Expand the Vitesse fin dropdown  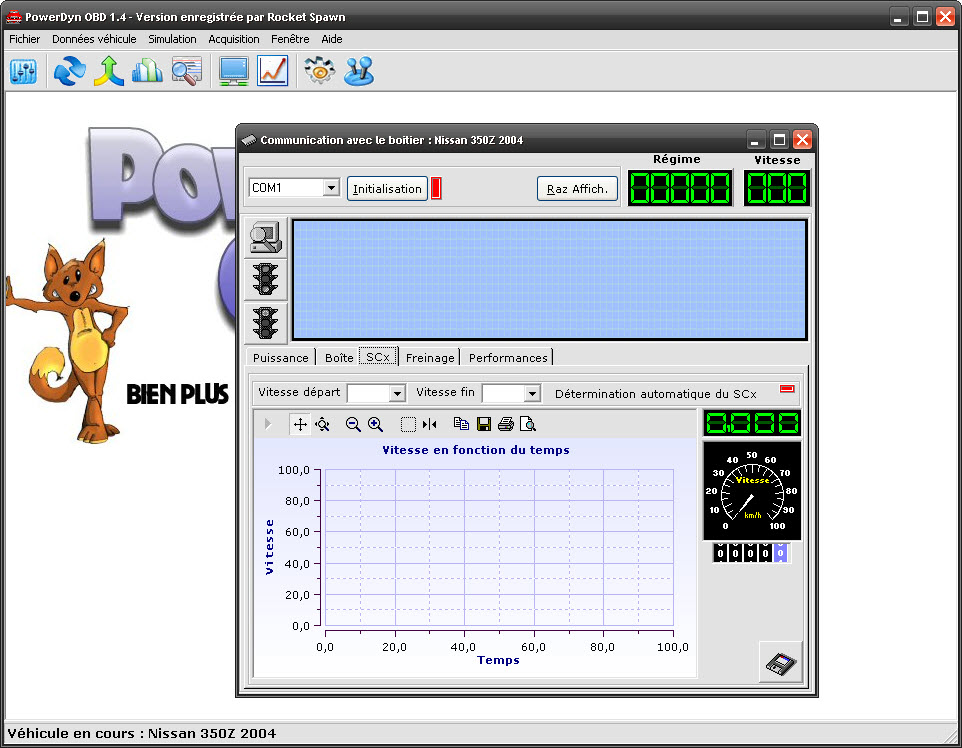(532, 394)
